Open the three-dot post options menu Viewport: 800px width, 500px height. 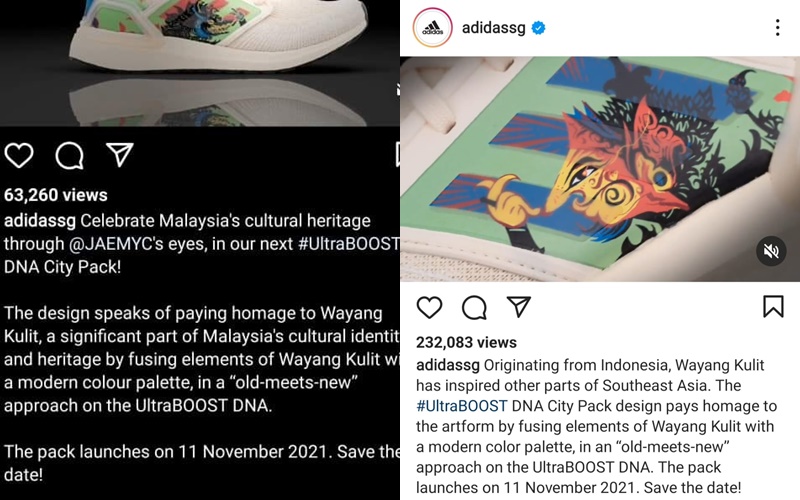778,28
